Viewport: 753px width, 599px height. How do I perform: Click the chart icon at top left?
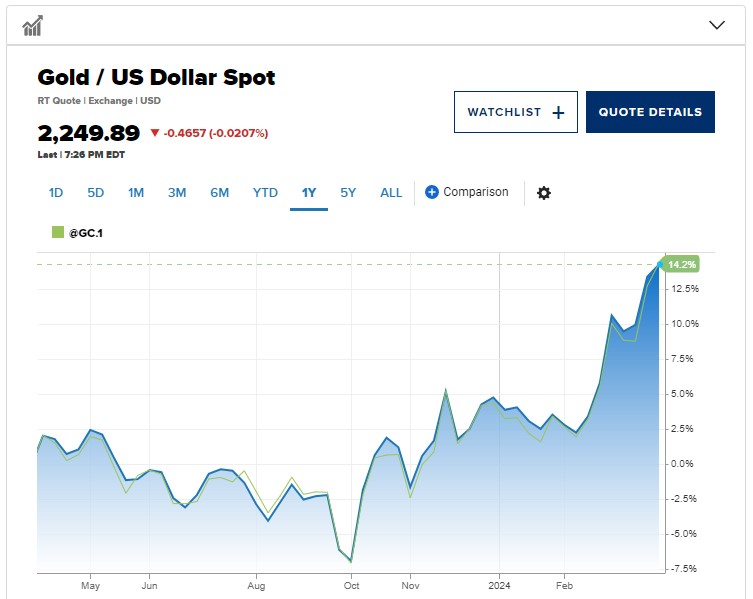tap(32, 25)
